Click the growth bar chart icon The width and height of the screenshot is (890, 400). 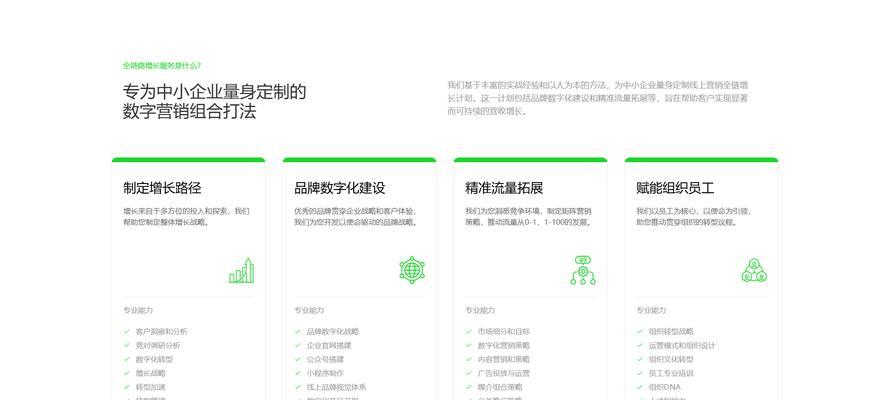coord(241,271)
